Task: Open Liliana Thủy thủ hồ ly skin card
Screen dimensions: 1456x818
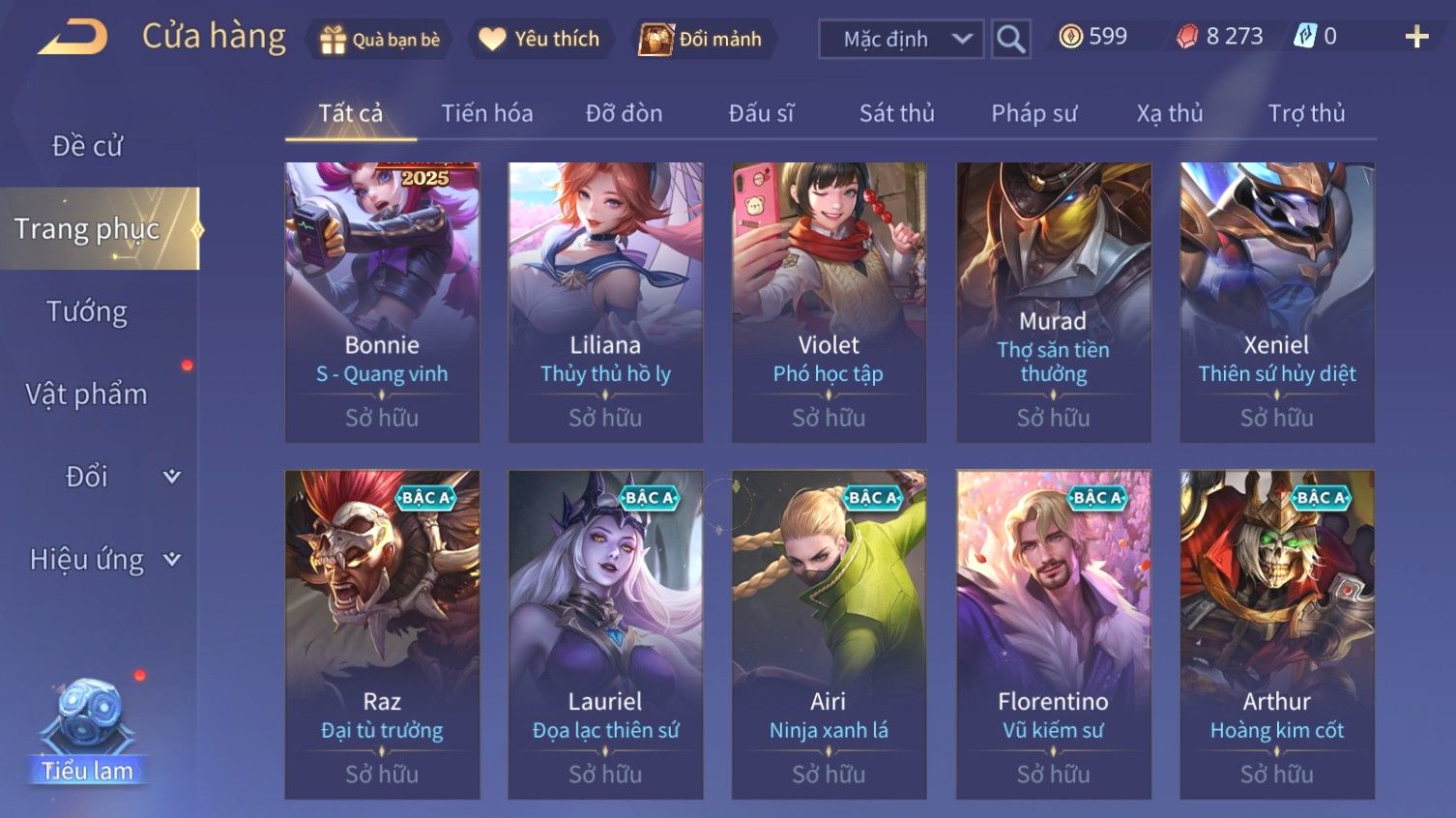Action: (605, 303)
